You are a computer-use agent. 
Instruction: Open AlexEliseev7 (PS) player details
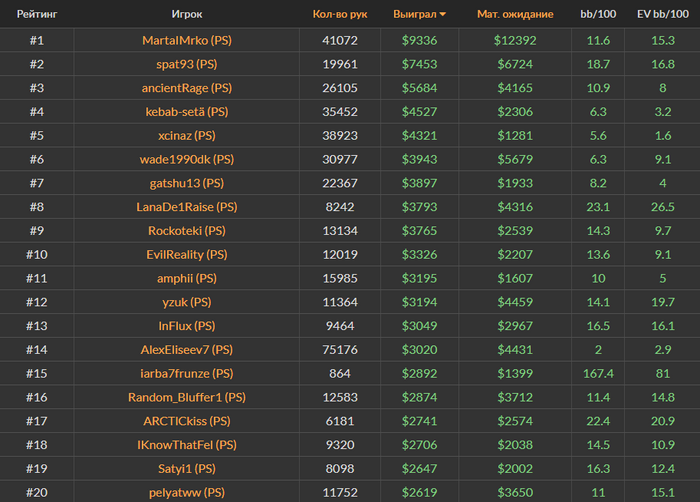186,350
